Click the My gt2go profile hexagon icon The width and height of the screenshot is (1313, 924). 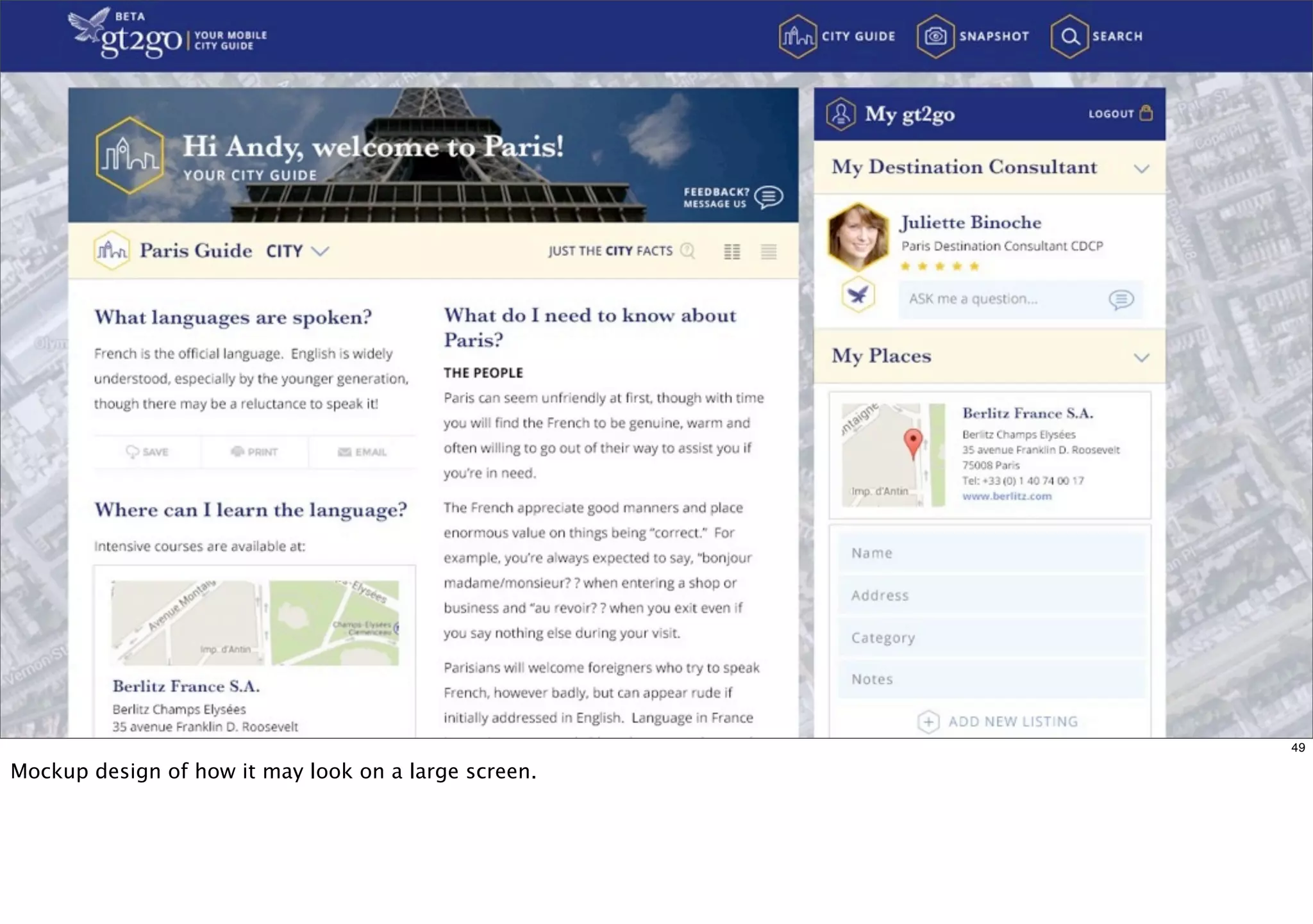click(840, 114)
